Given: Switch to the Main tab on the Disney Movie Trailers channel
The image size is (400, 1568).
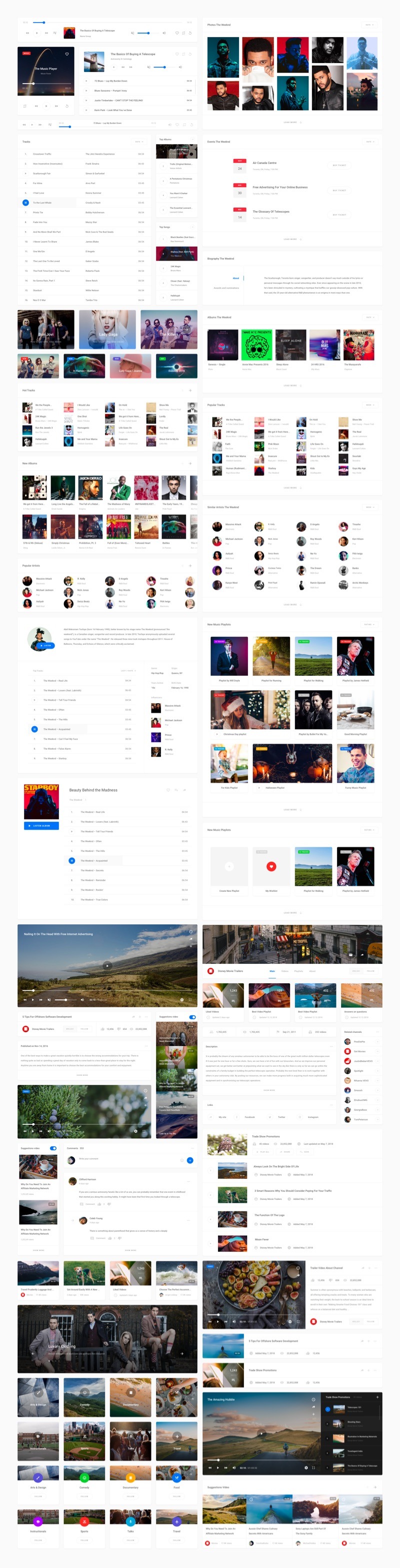Looking at the screenshot, I should coord(272,971).
